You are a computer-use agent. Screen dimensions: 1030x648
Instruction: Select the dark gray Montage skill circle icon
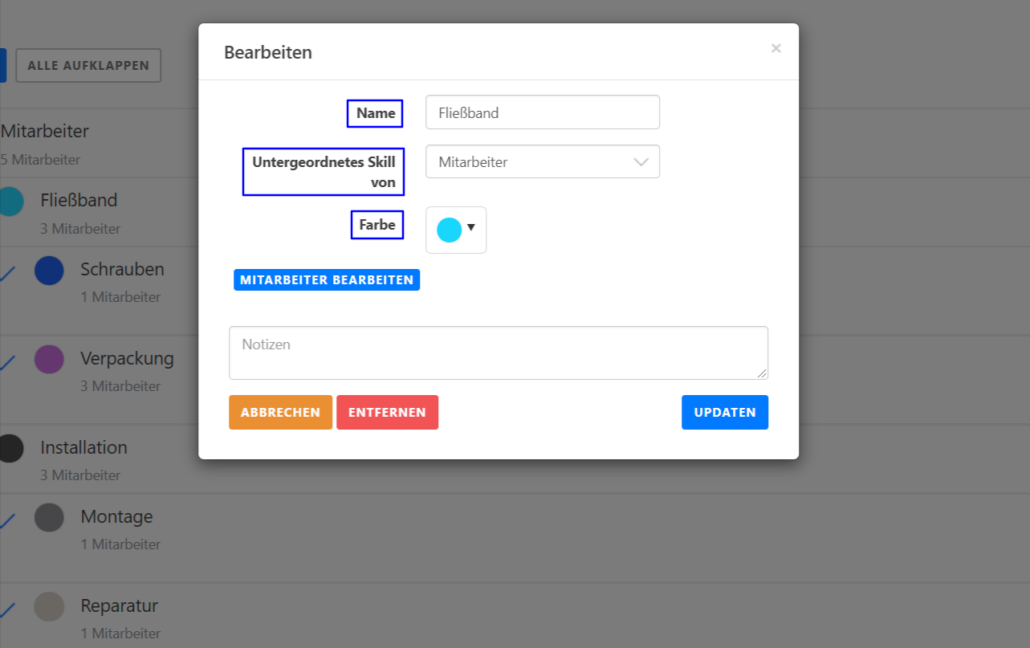49,517
